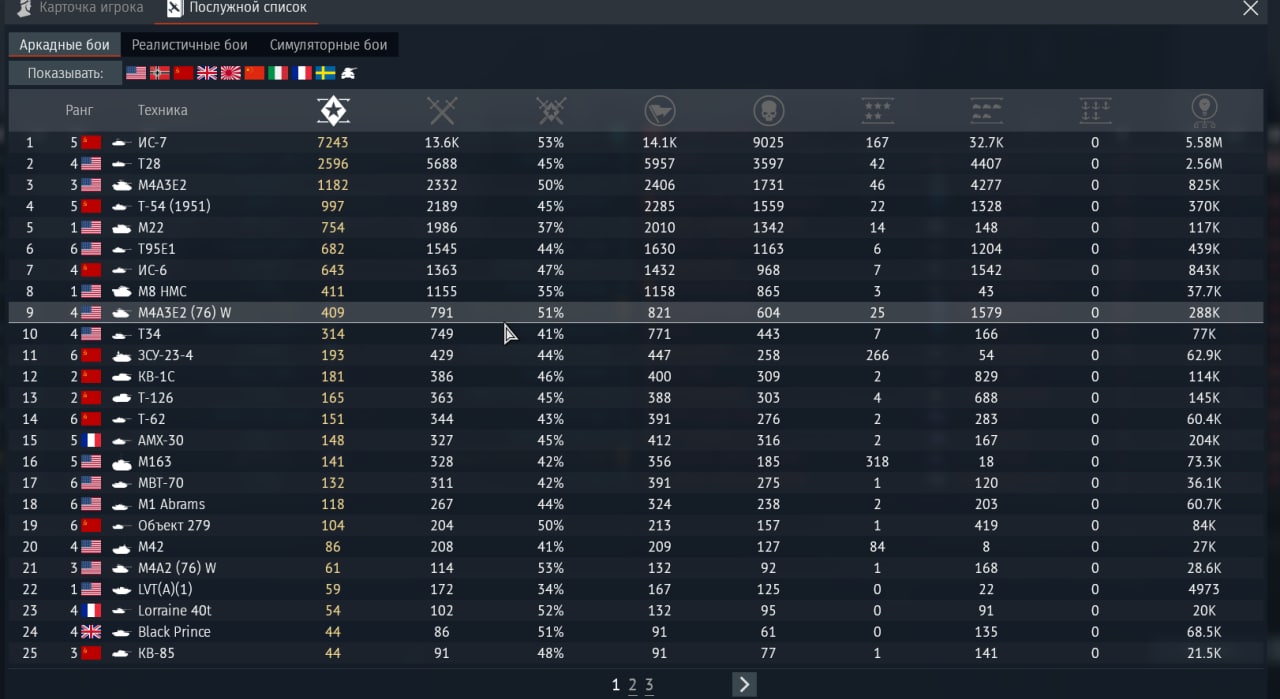
Task: Toggle the Great Britain flag filter
Action: [x=207, y=73]
